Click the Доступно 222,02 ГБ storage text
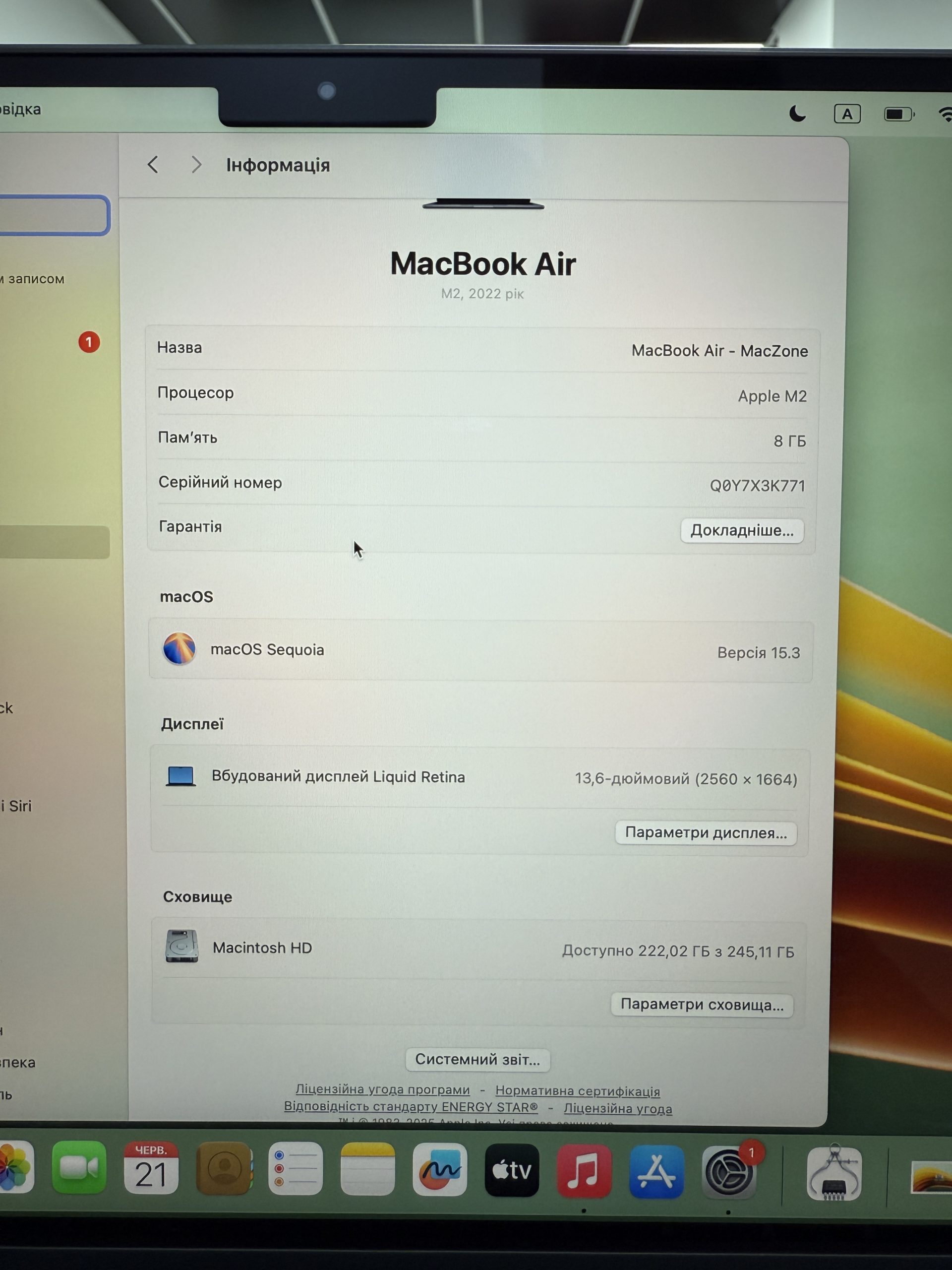The width and height of the screenshot is (952, 1270). (678, 952)
